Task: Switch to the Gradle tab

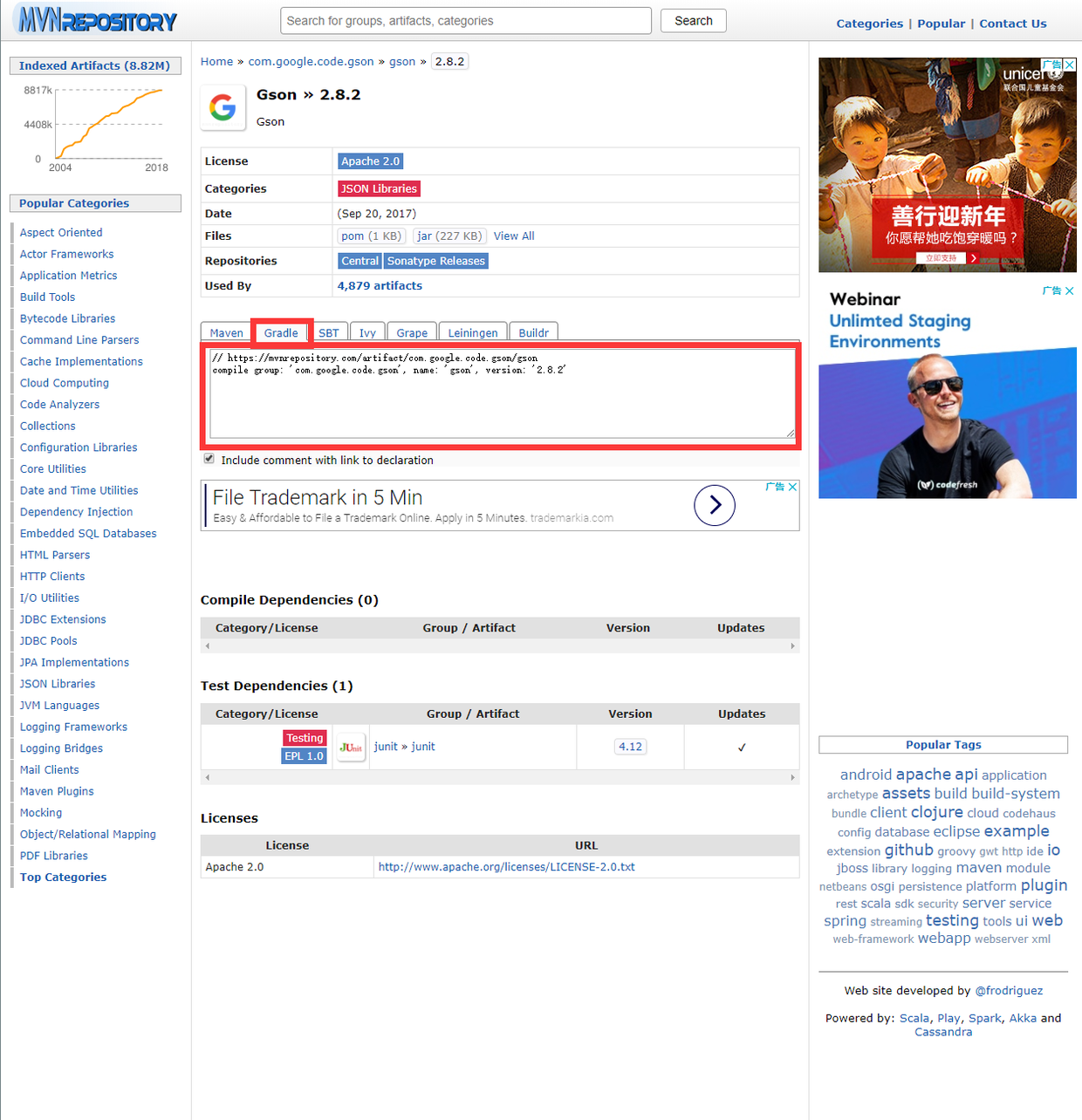Action: pos(281,332)
